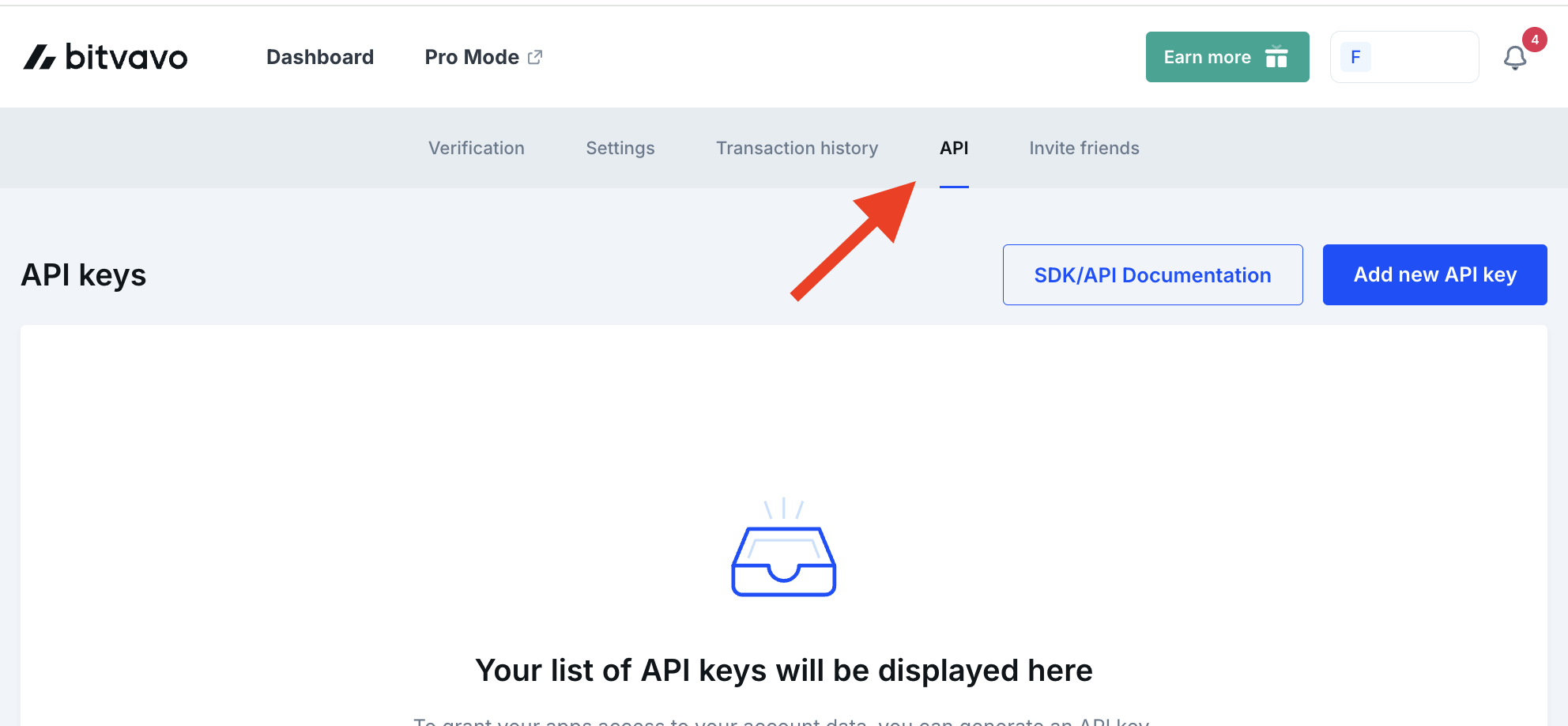1568x726 pixels.
Task: Switch to the Settings tab
Action: coord(620,148)
